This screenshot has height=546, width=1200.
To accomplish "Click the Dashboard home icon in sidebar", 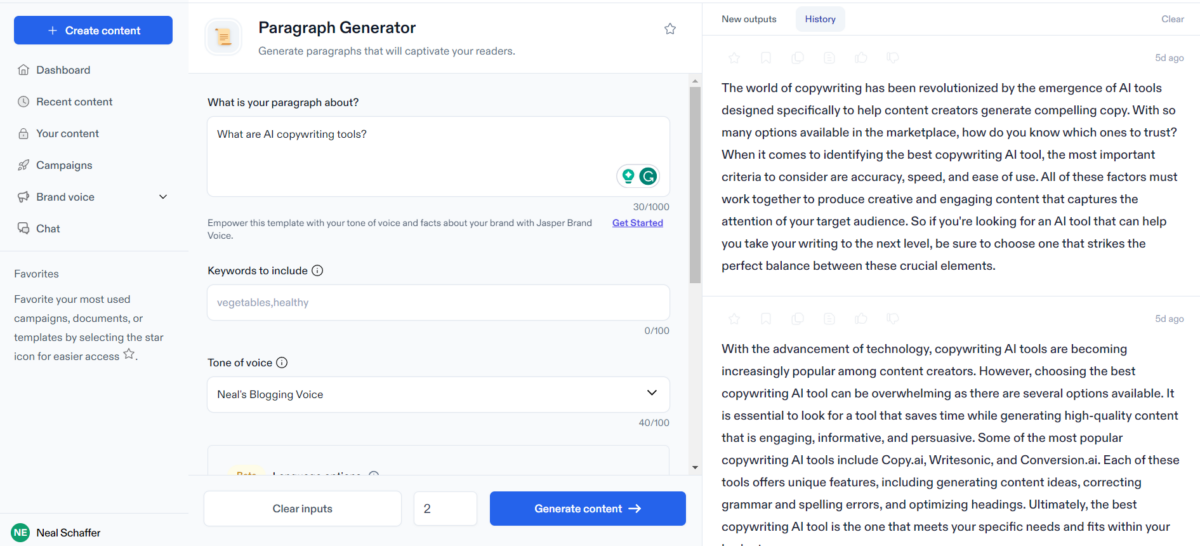I will point(23,70).
